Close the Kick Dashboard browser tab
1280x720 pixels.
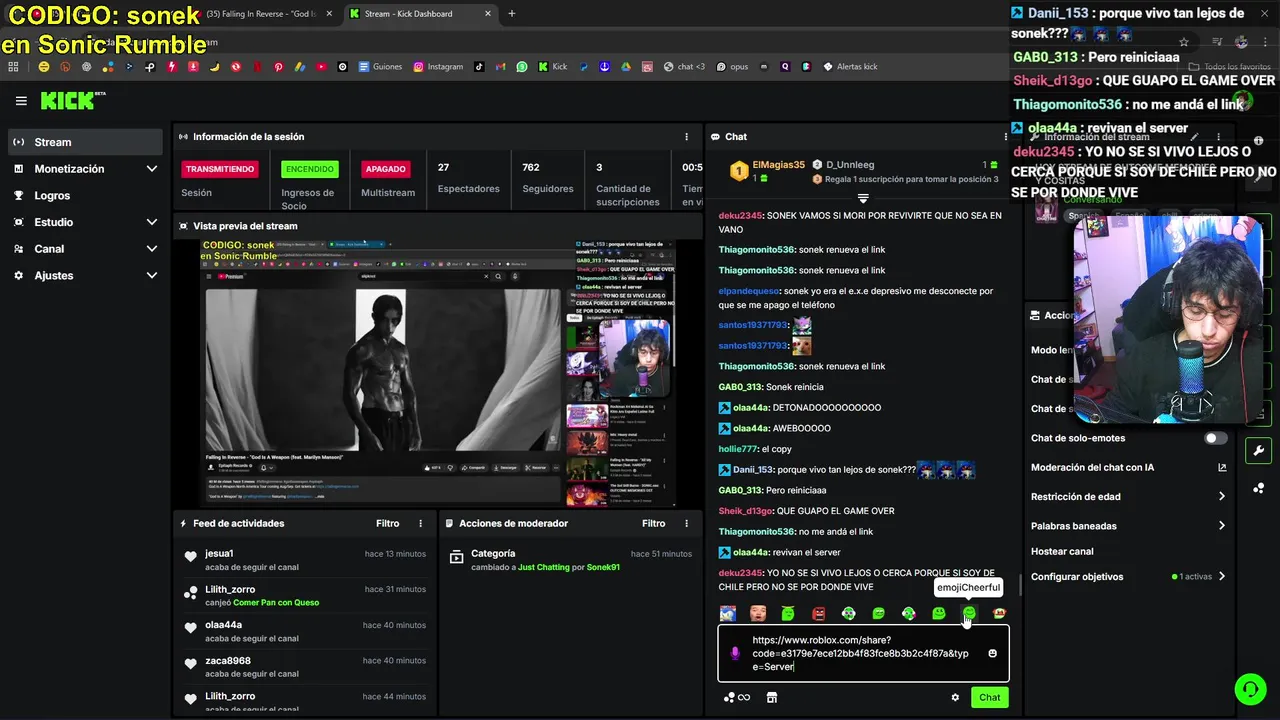coord(487,14)
